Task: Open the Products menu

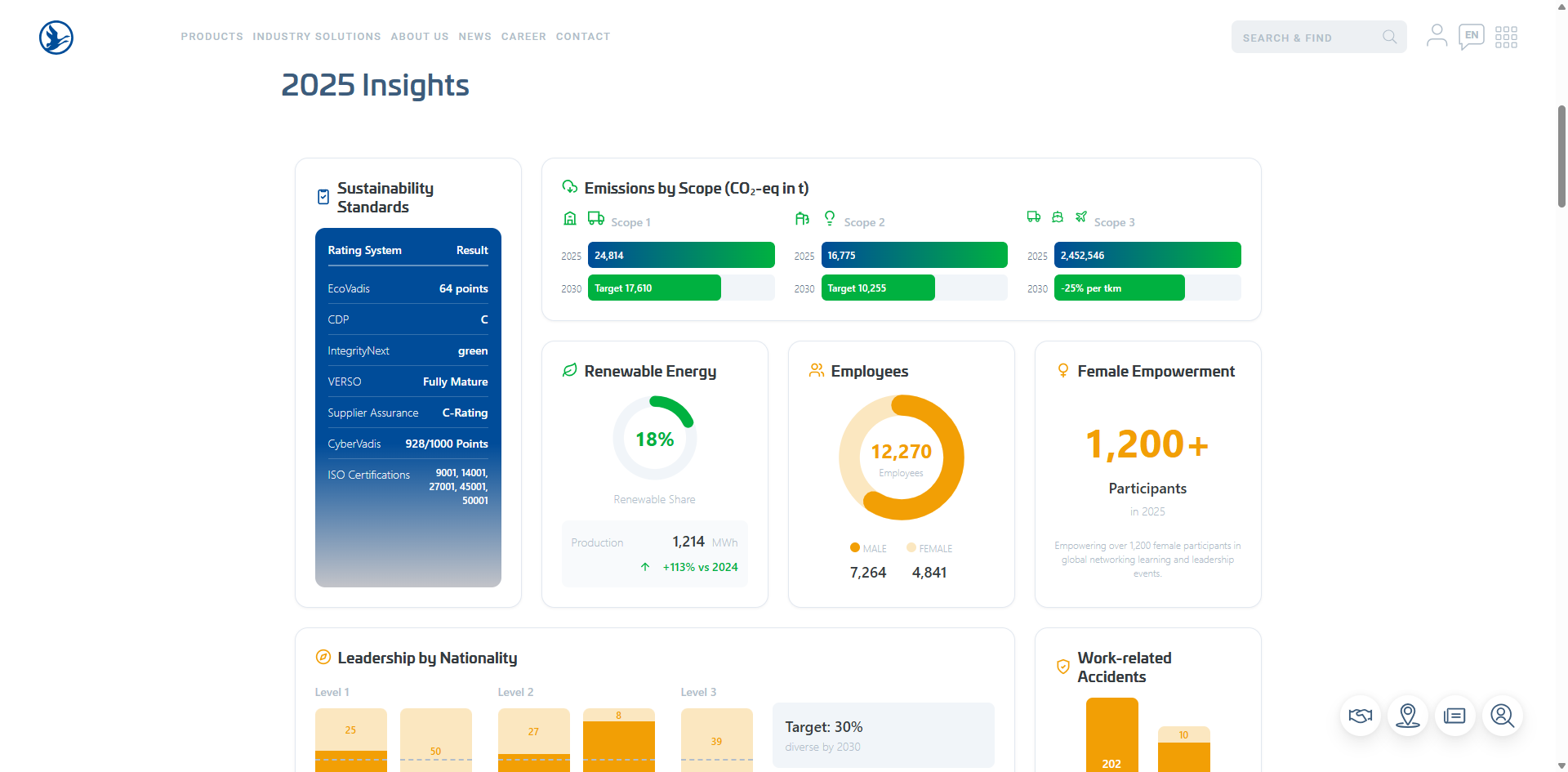Action: pos(212,37)
